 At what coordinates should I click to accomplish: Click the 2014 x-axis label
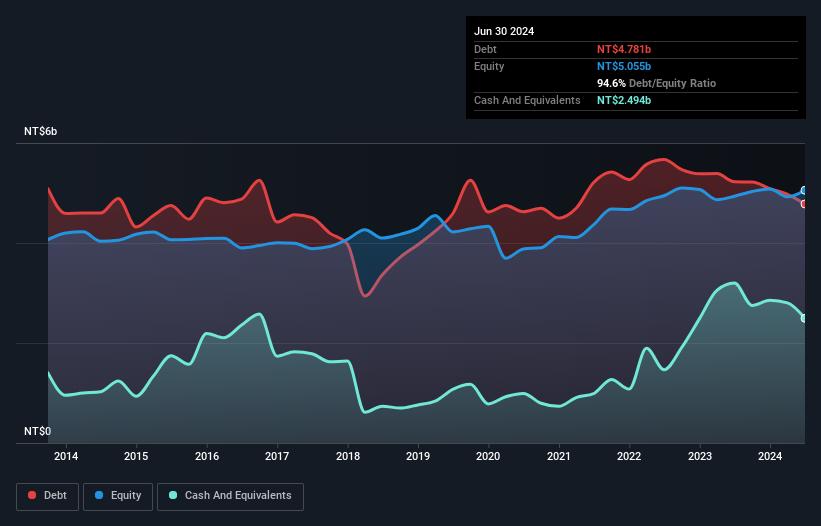point(66,456)
